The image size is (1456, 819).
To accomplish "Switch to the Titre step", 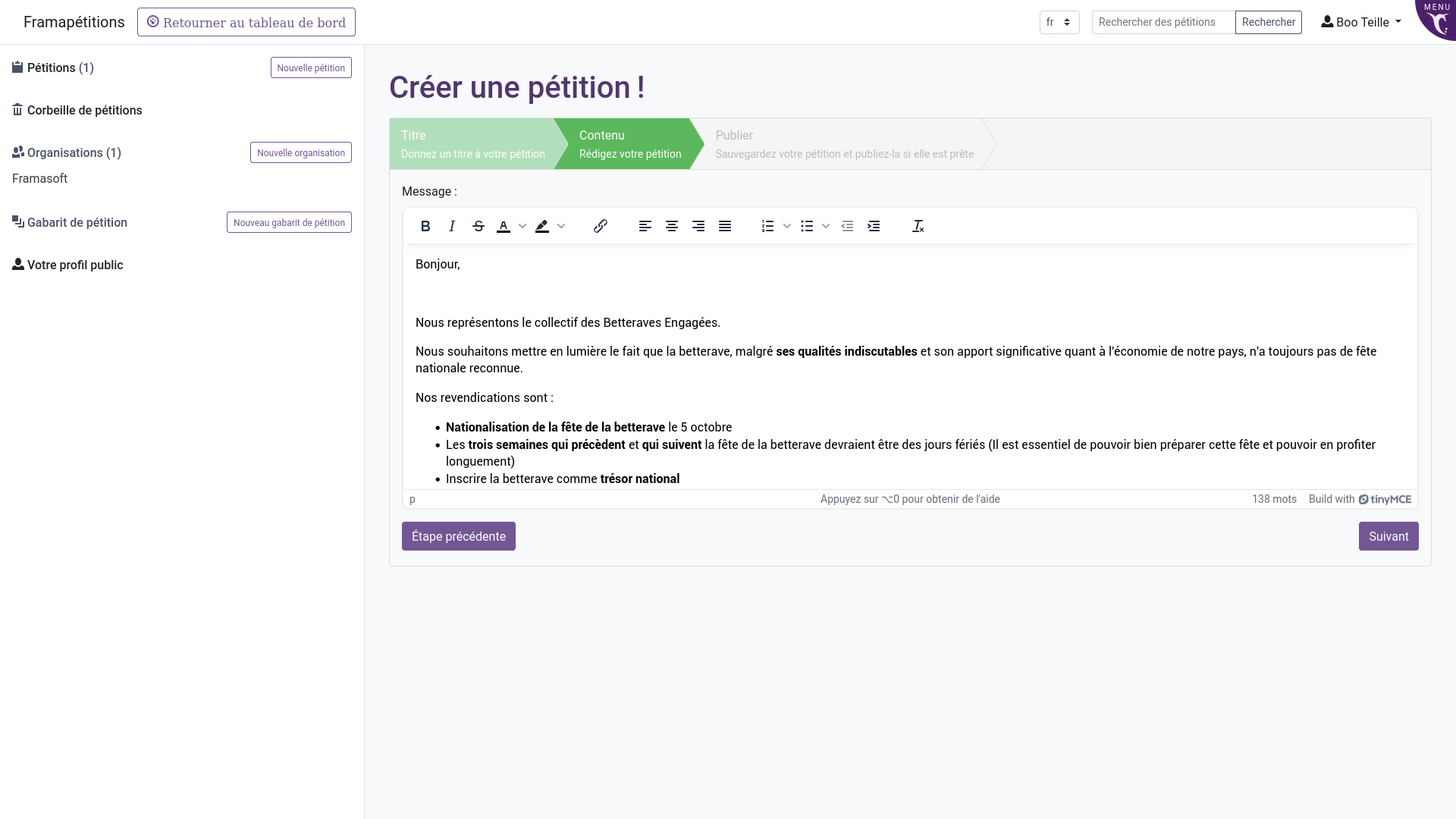I will (470, 143).
